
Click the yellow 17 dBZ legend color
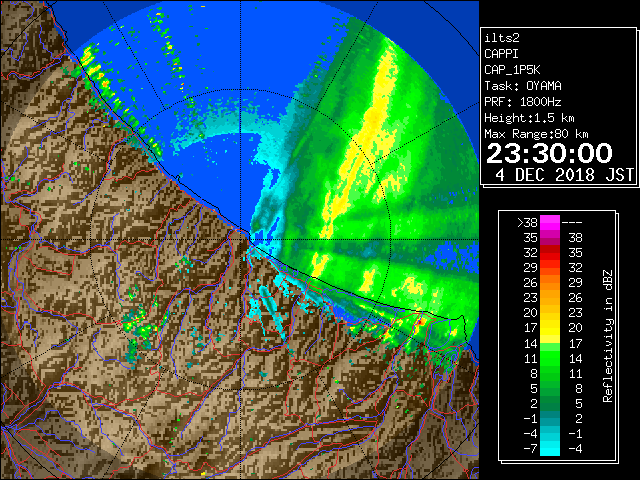(x=549, y=328)
